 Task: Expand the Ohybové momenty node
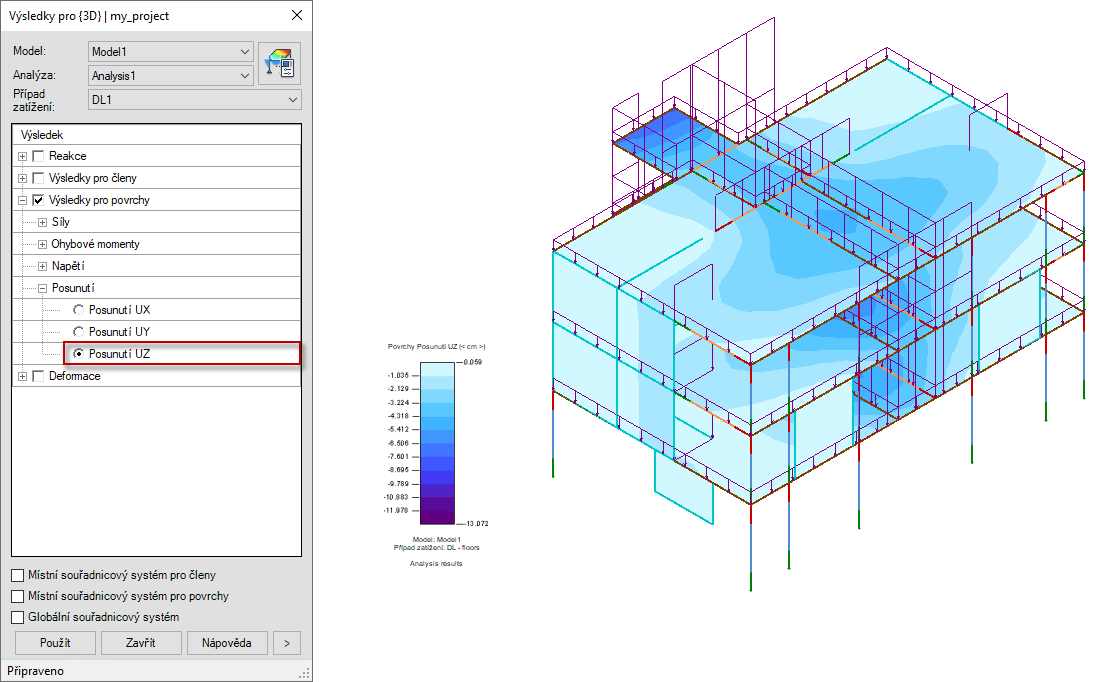pos(42,244)
